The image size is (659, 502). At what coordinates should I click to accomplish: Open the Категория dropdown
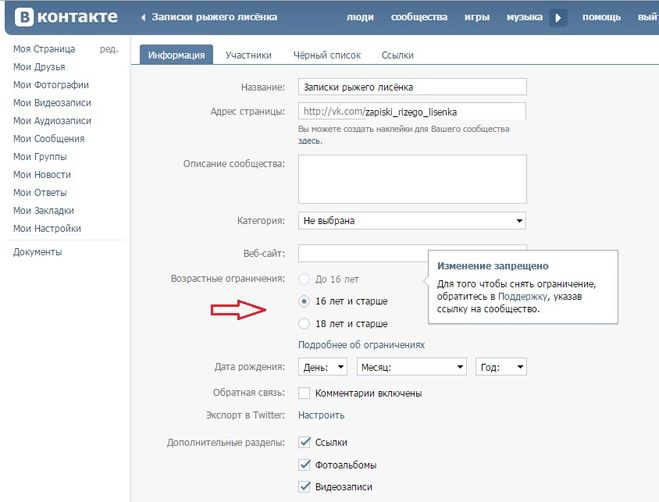click(412, 221)
